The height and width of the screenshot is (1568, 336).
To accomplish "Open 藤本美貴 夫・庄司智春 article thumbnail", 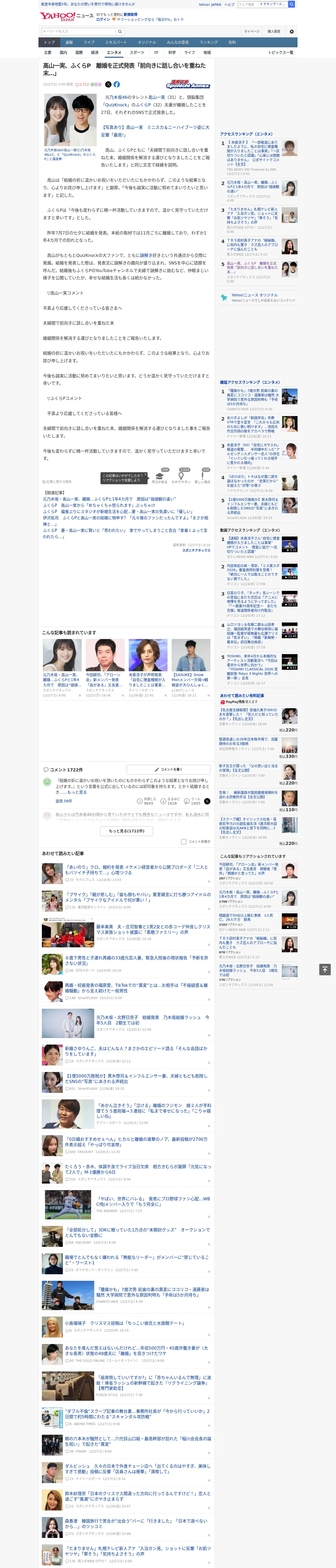I will pos(68,932).
